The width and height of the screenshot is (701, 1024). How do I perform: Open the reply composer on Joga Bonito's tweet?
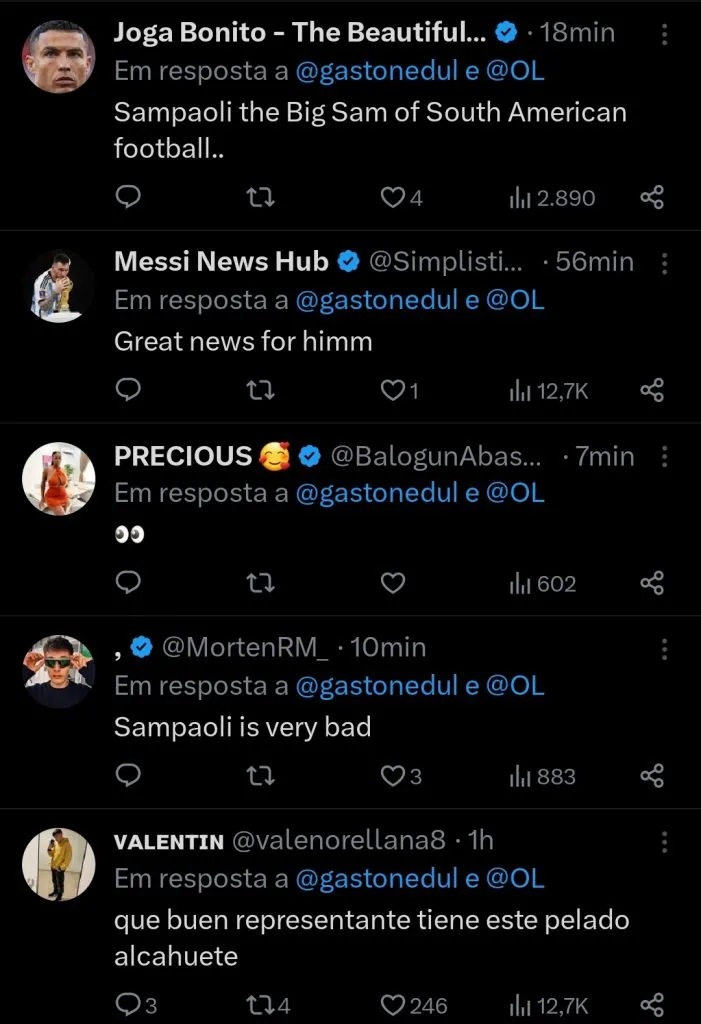pyautogui.click(x=128, y=197)
